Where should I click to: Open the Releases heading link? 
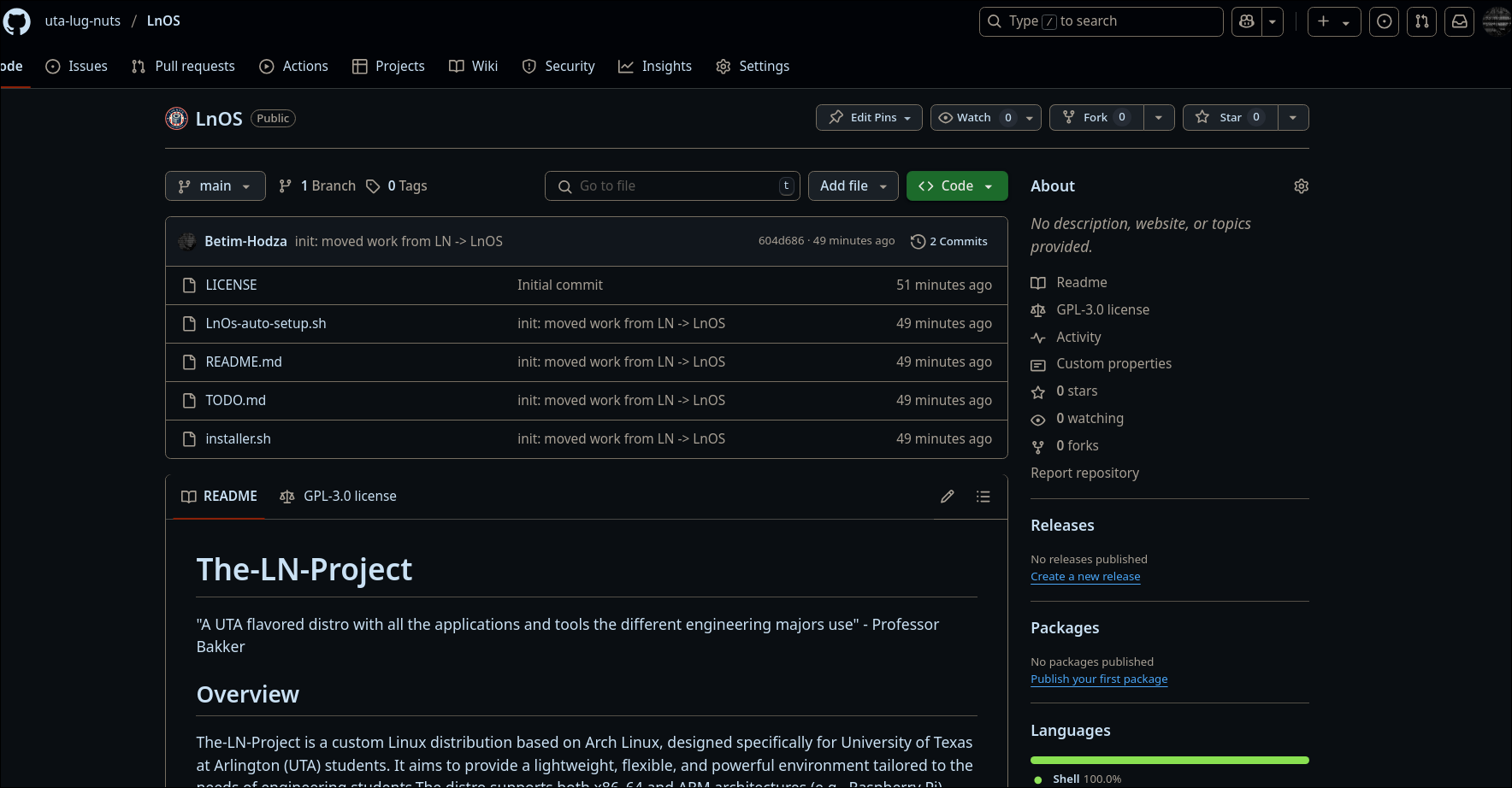point(1062,525)
